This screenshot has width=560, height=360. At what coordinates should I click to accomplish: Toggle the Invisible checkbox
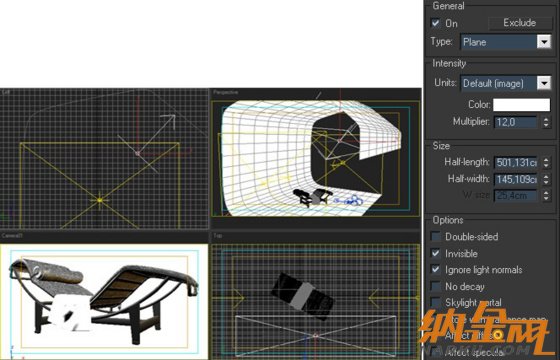(435, 253)
